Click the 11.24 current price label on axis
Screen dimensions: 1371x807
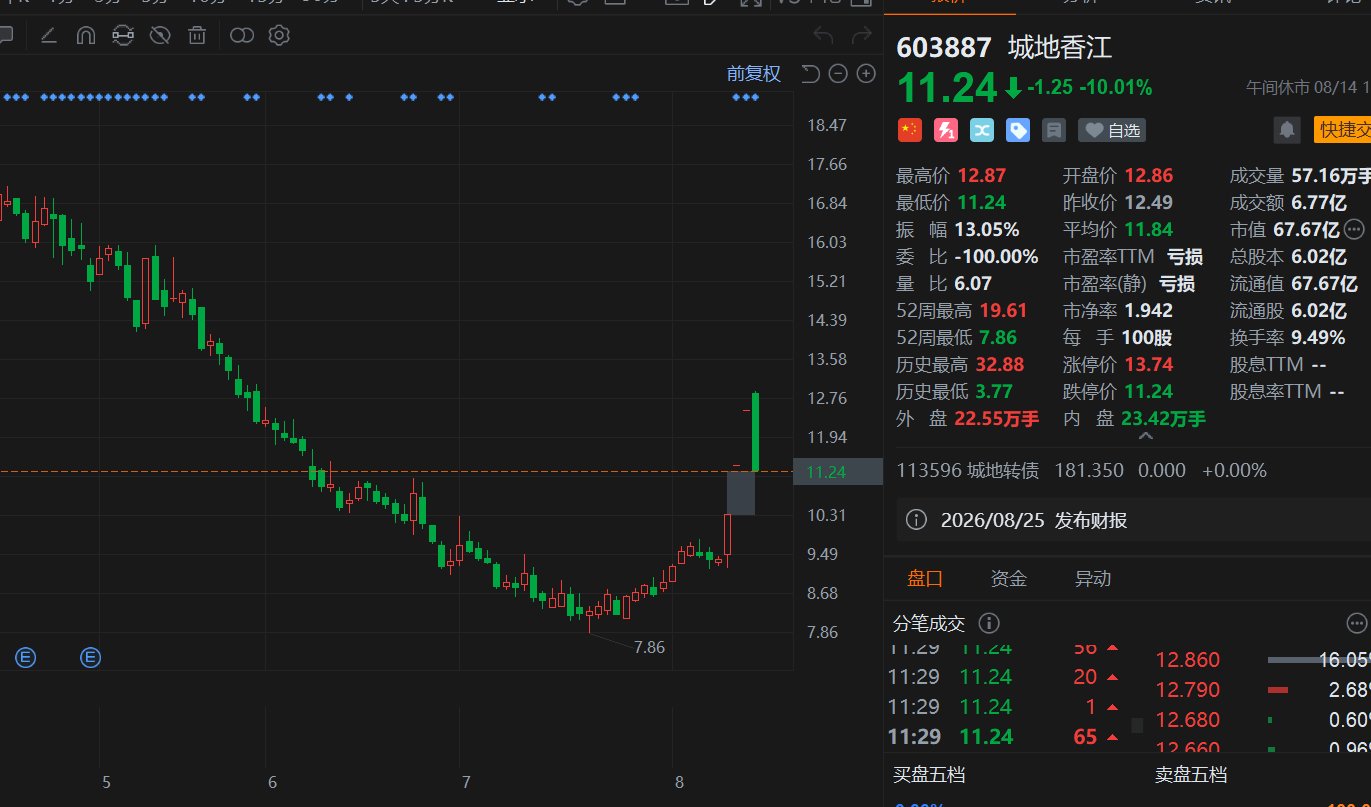tap(838, 472)
